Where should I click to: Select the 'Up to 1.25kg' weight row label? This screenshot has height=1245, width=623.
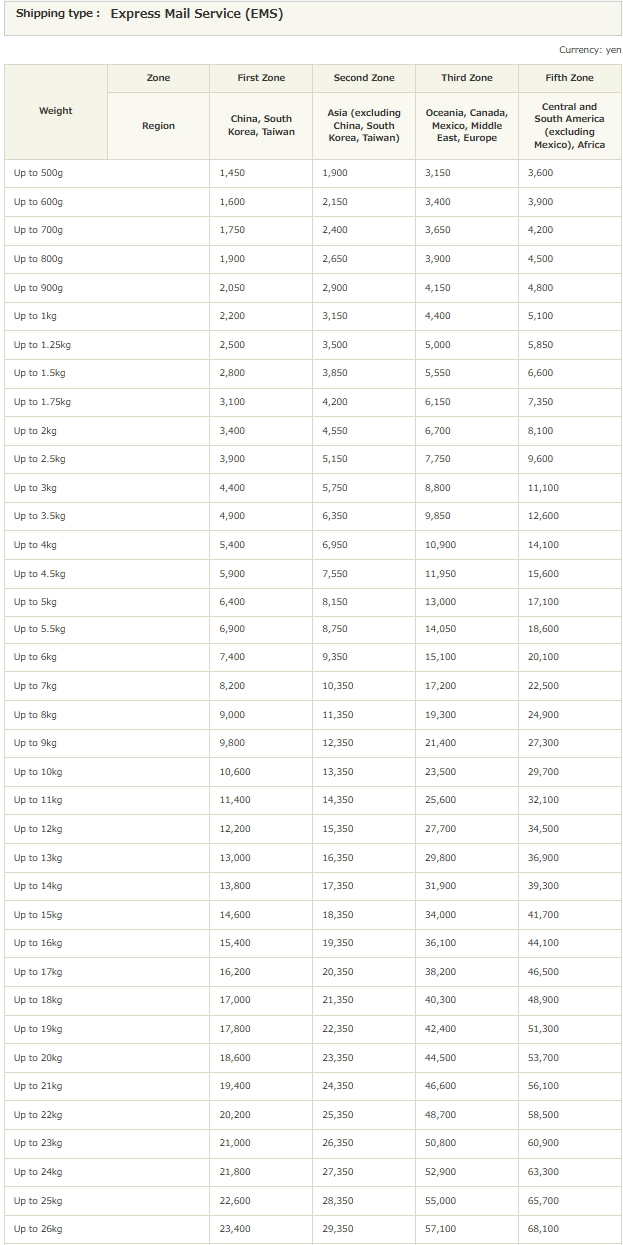point(42,345)
